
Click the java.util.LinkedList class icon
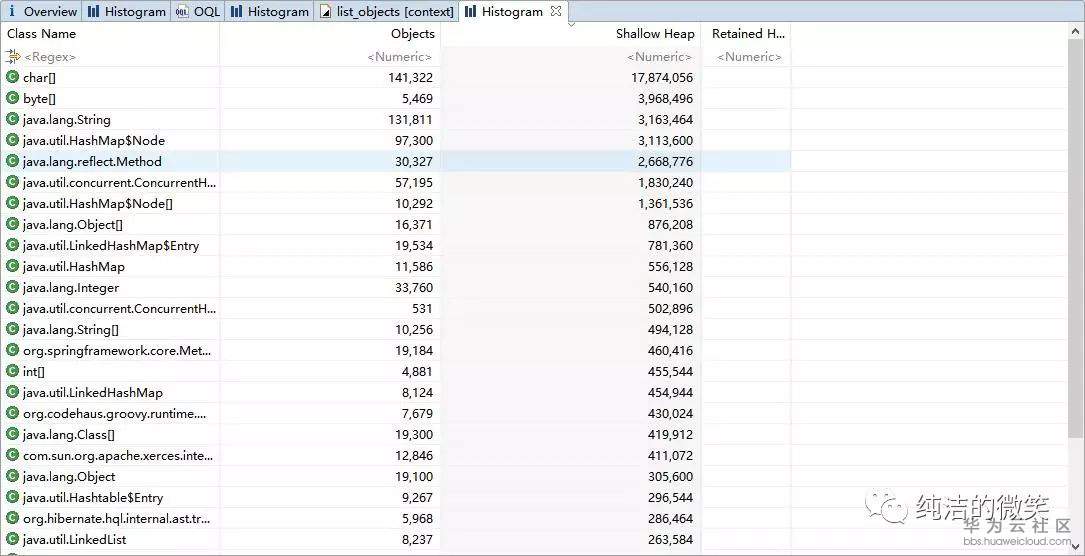(12, 539)
